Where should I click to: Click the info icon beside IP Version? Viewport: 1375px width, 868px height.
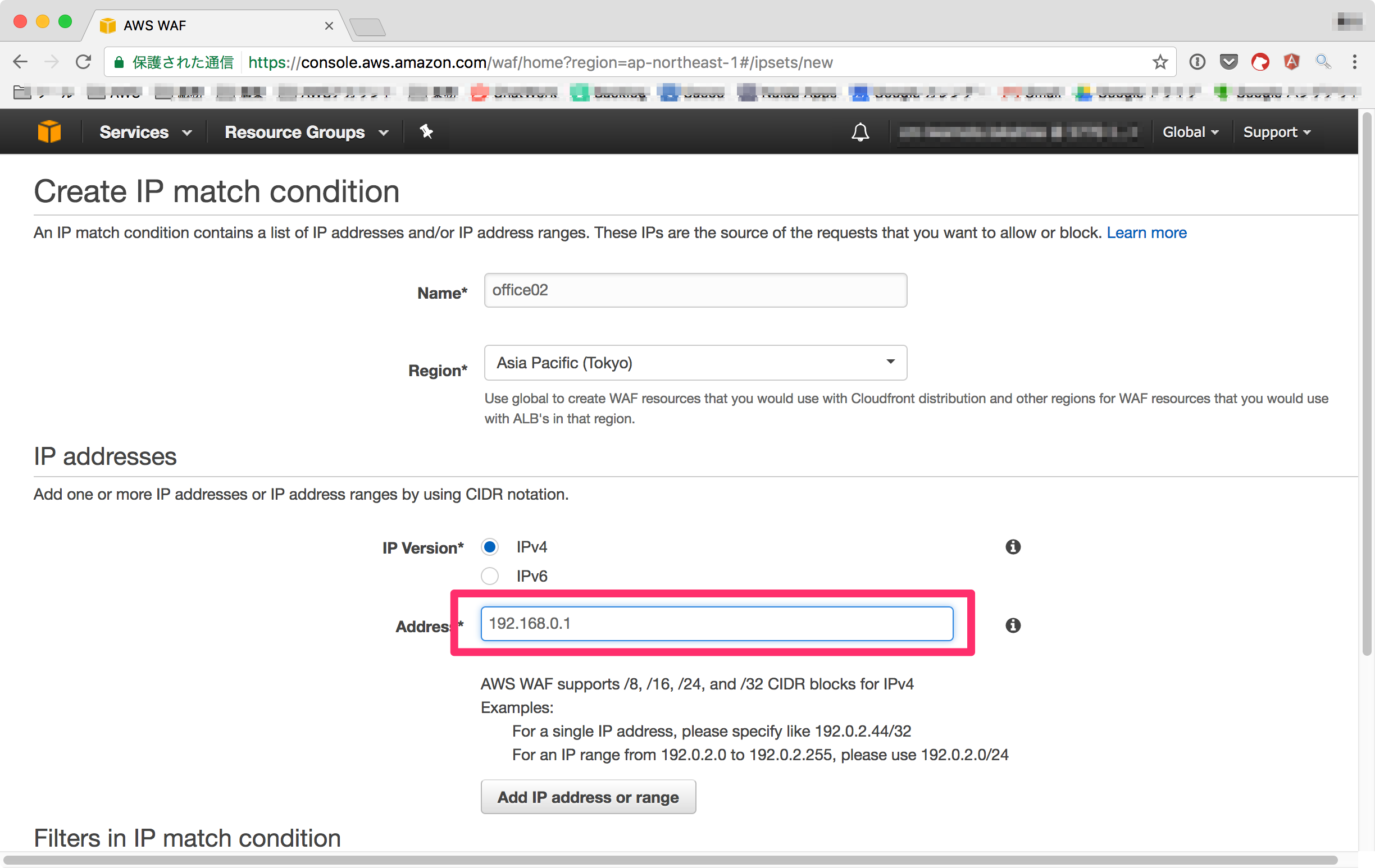[x=1012, y=547]
